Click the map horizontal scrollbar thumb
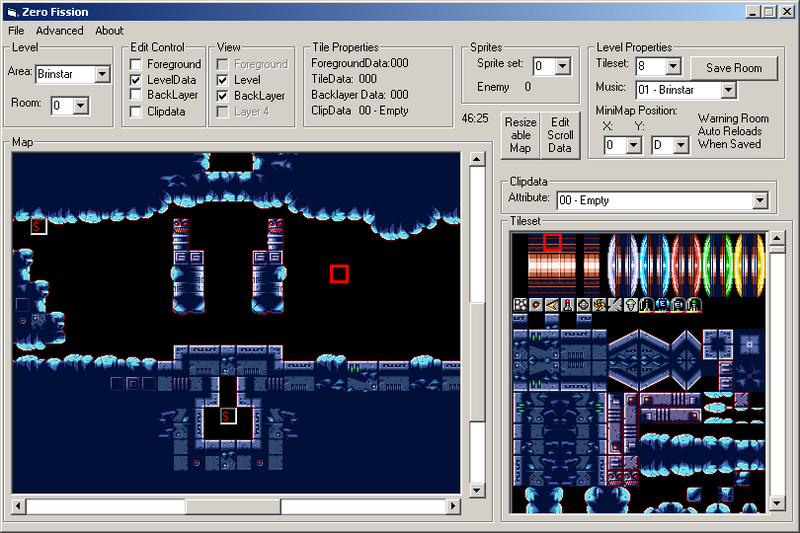 (x=233, y=506)
